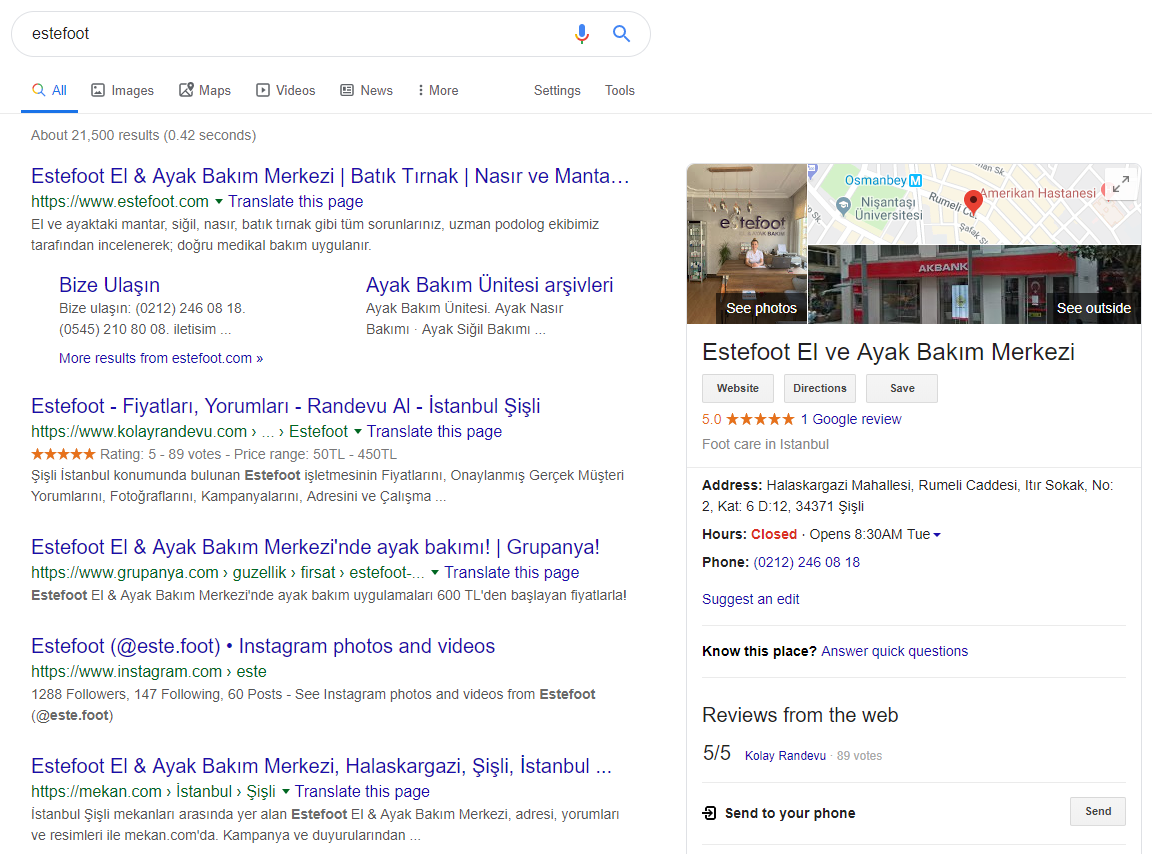Open mekan.com Halaskargazi Şişli result

coord(321,766)
